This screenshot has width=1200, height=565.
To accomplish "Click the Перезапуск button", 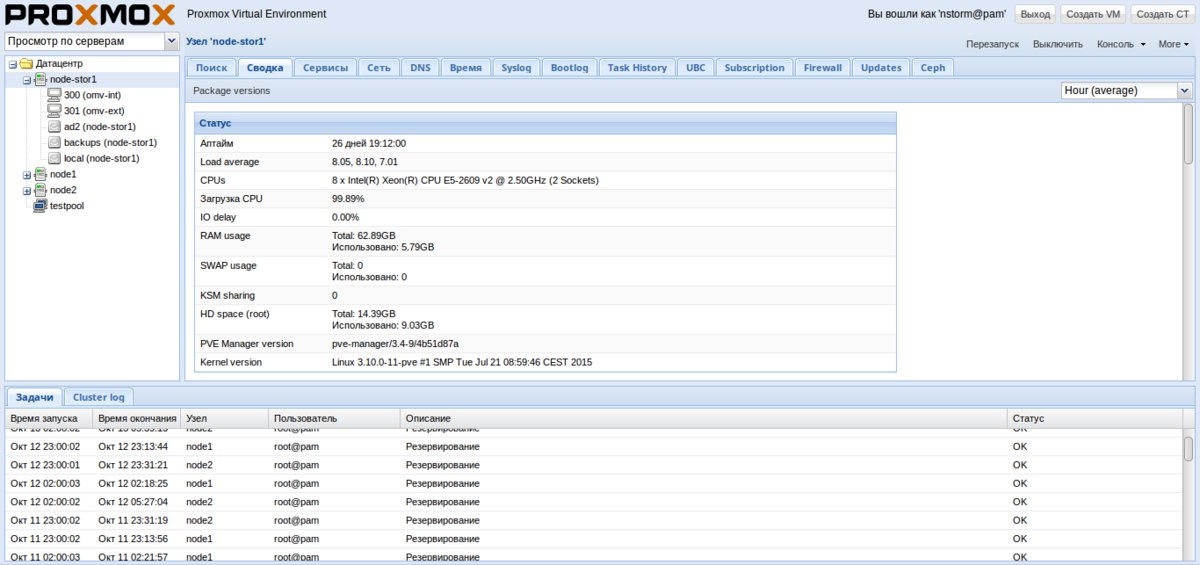I will coord(992,44).
